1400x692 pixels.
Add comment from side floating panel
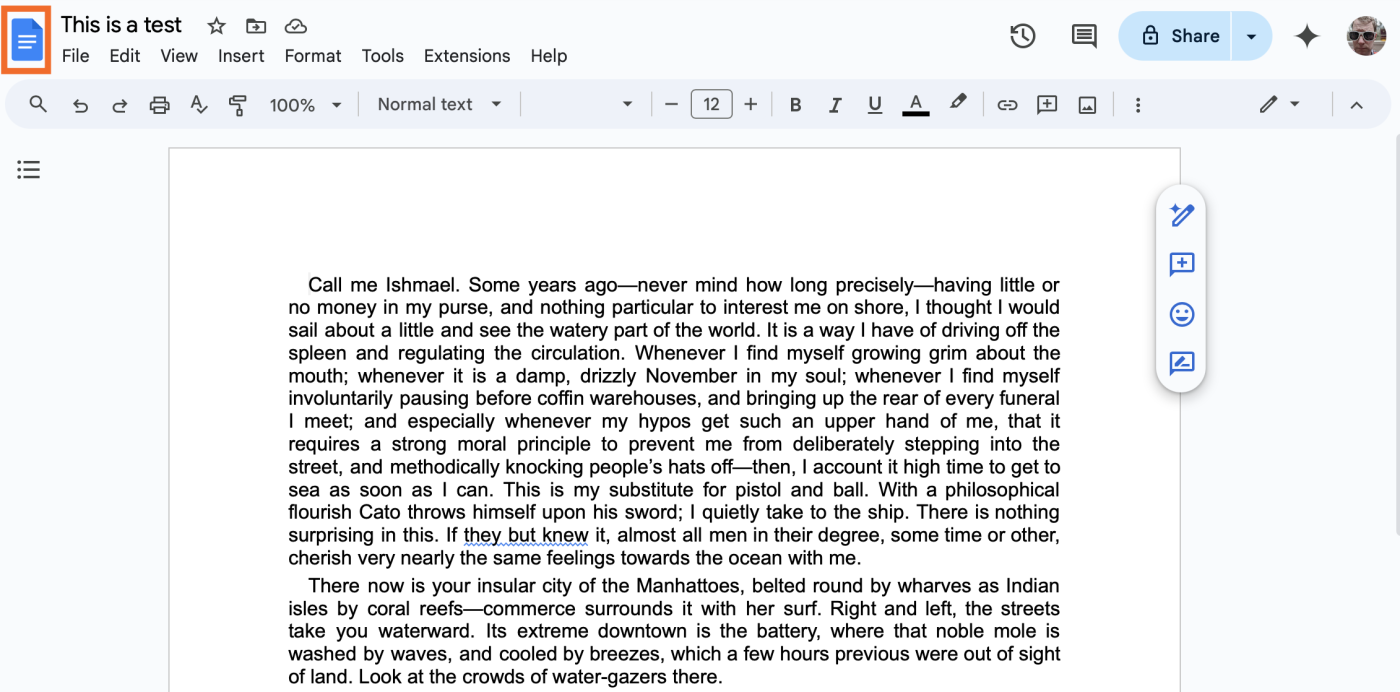point(1181,264)
